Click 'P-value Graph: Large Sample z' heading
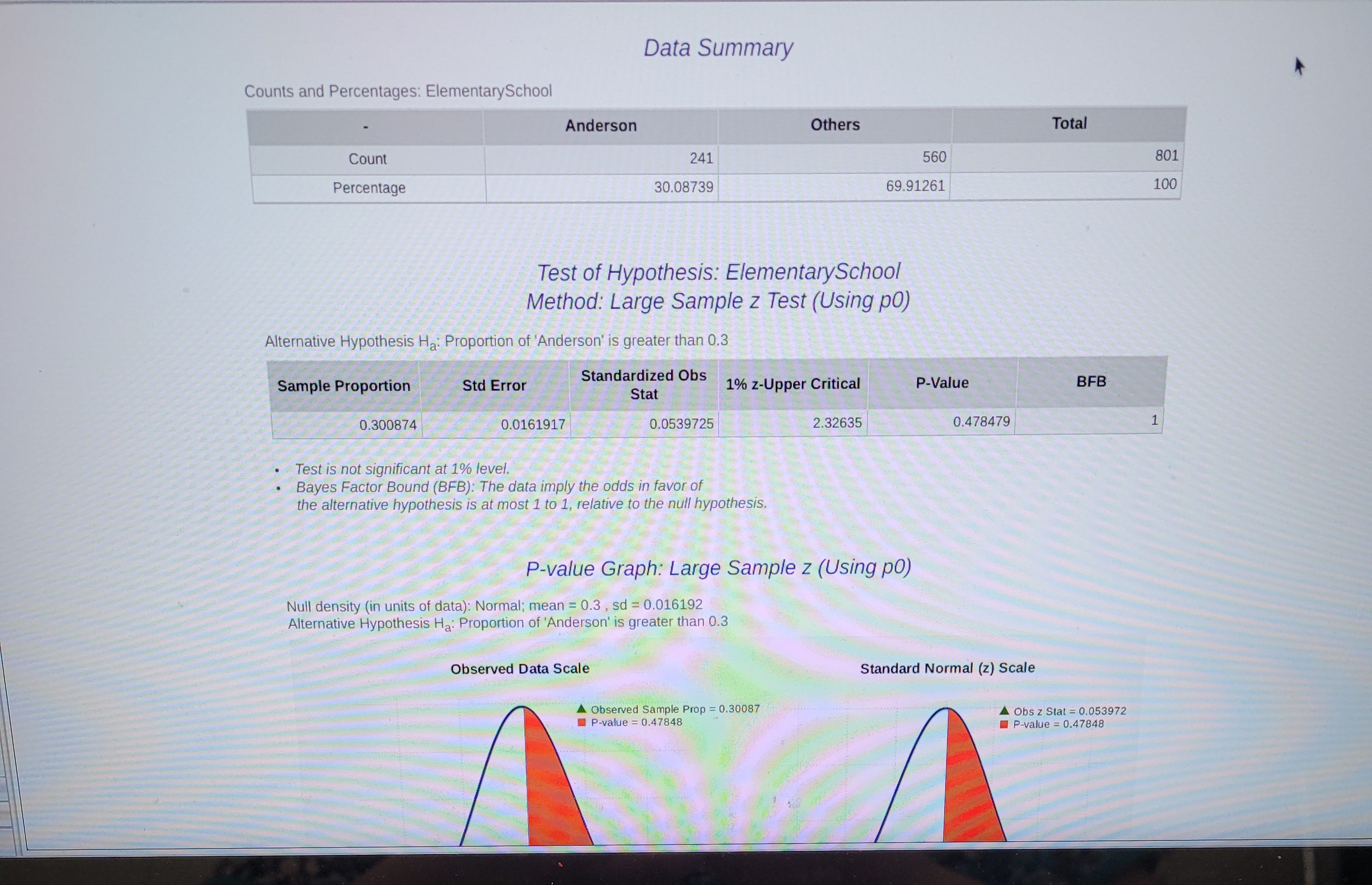The width and height of the screenshot is (1372, 885). (719, 568)
